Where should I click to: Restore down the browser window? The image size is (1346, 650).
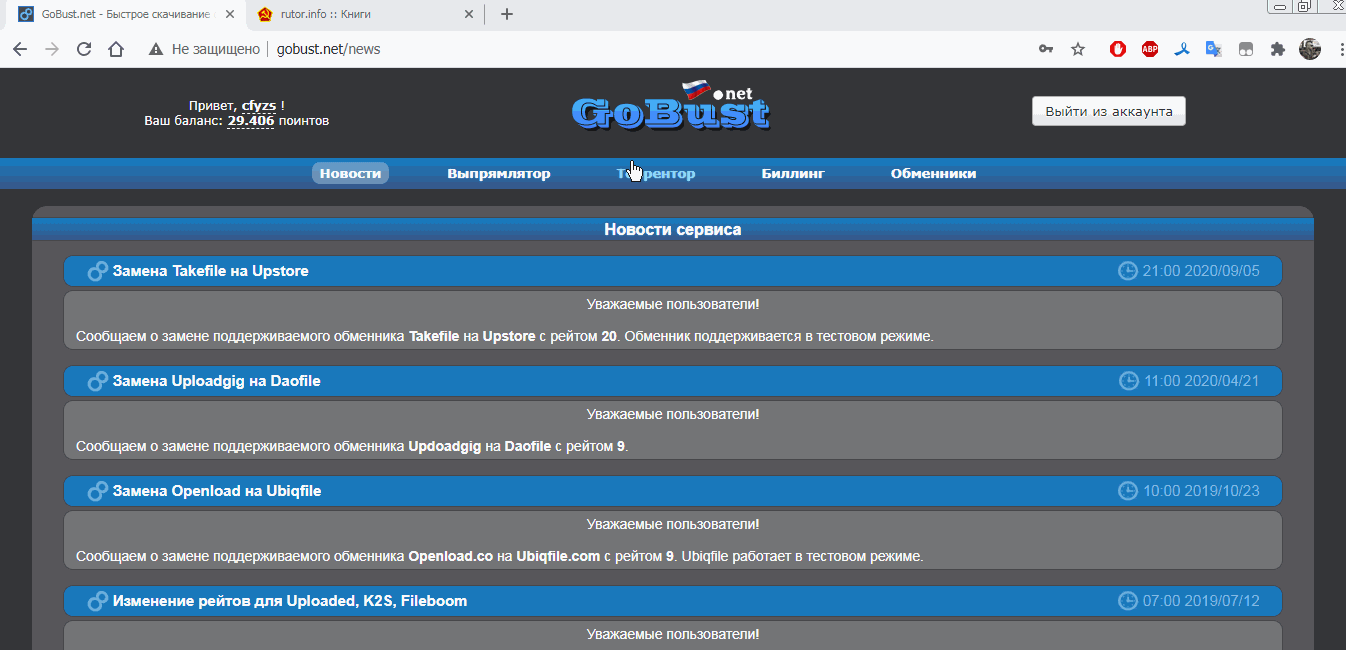coord(1304,6)
